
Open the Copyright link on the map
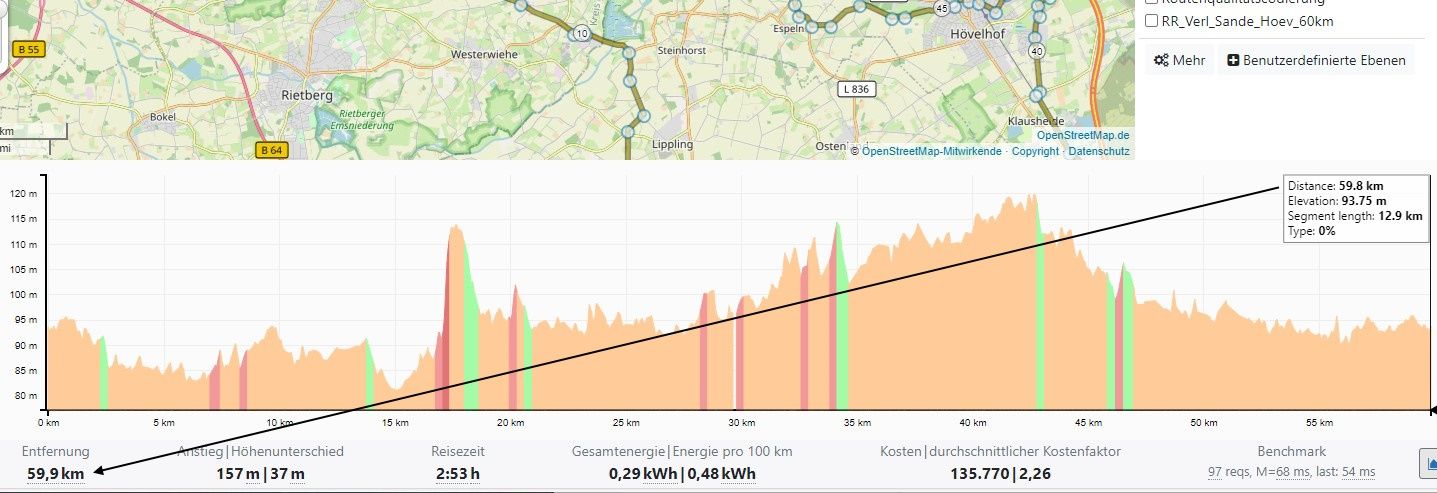pos(1035,152)
